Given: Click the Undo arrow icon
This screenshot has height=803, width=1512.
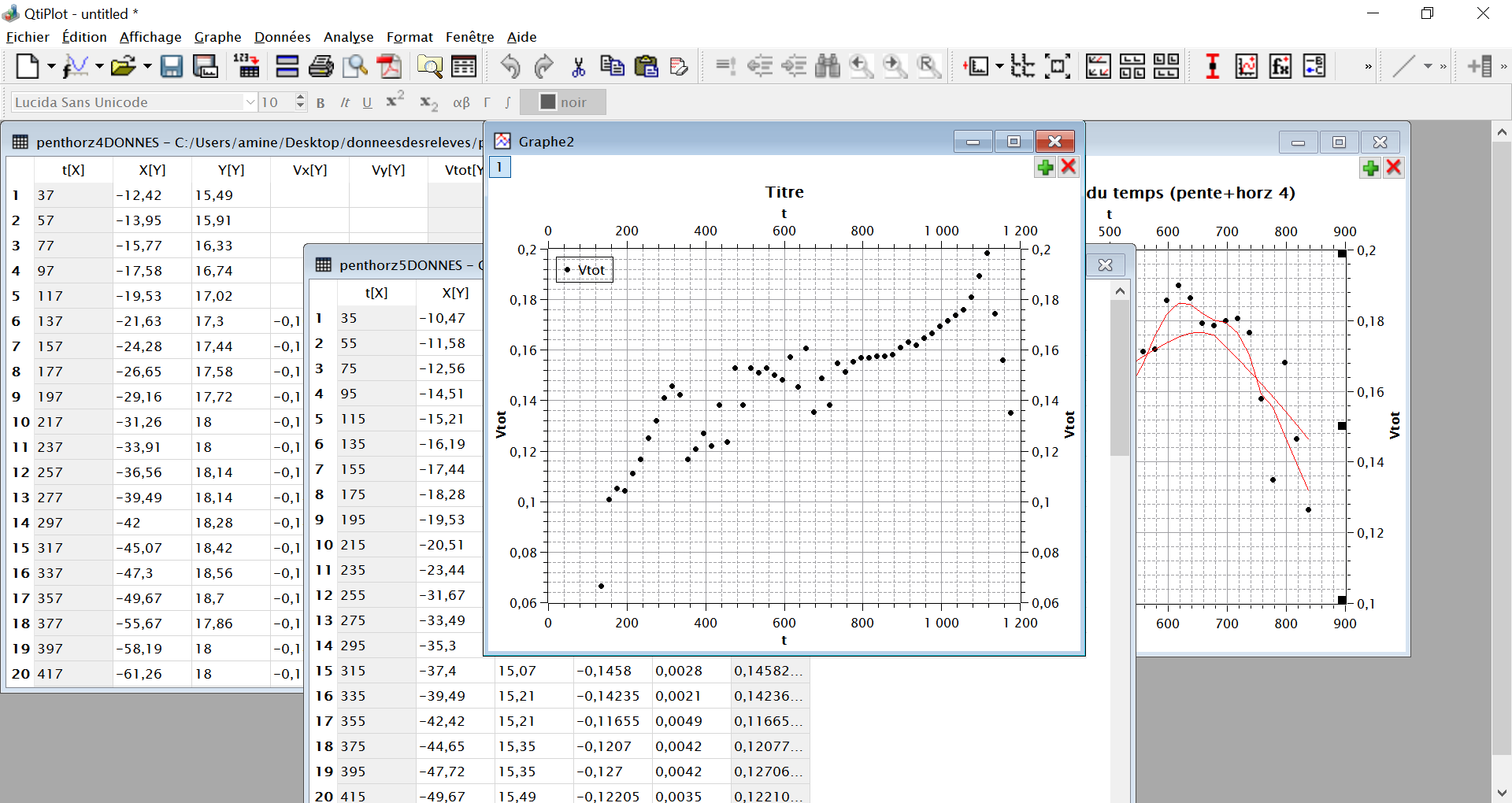Looking at the screenshot, I should tap(510, 67).
